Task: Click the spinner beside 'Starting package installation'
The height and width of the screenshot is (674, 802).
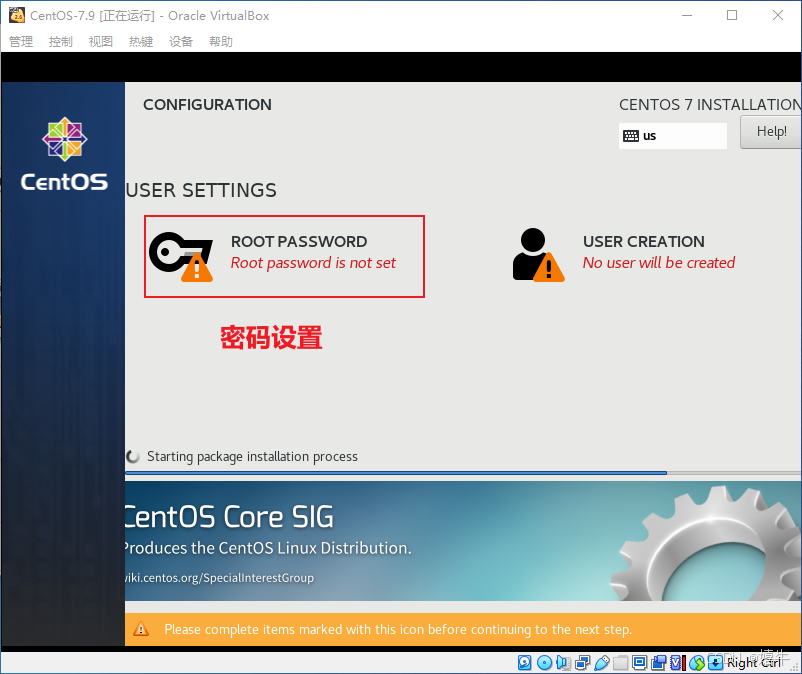Action: point(133,456)
